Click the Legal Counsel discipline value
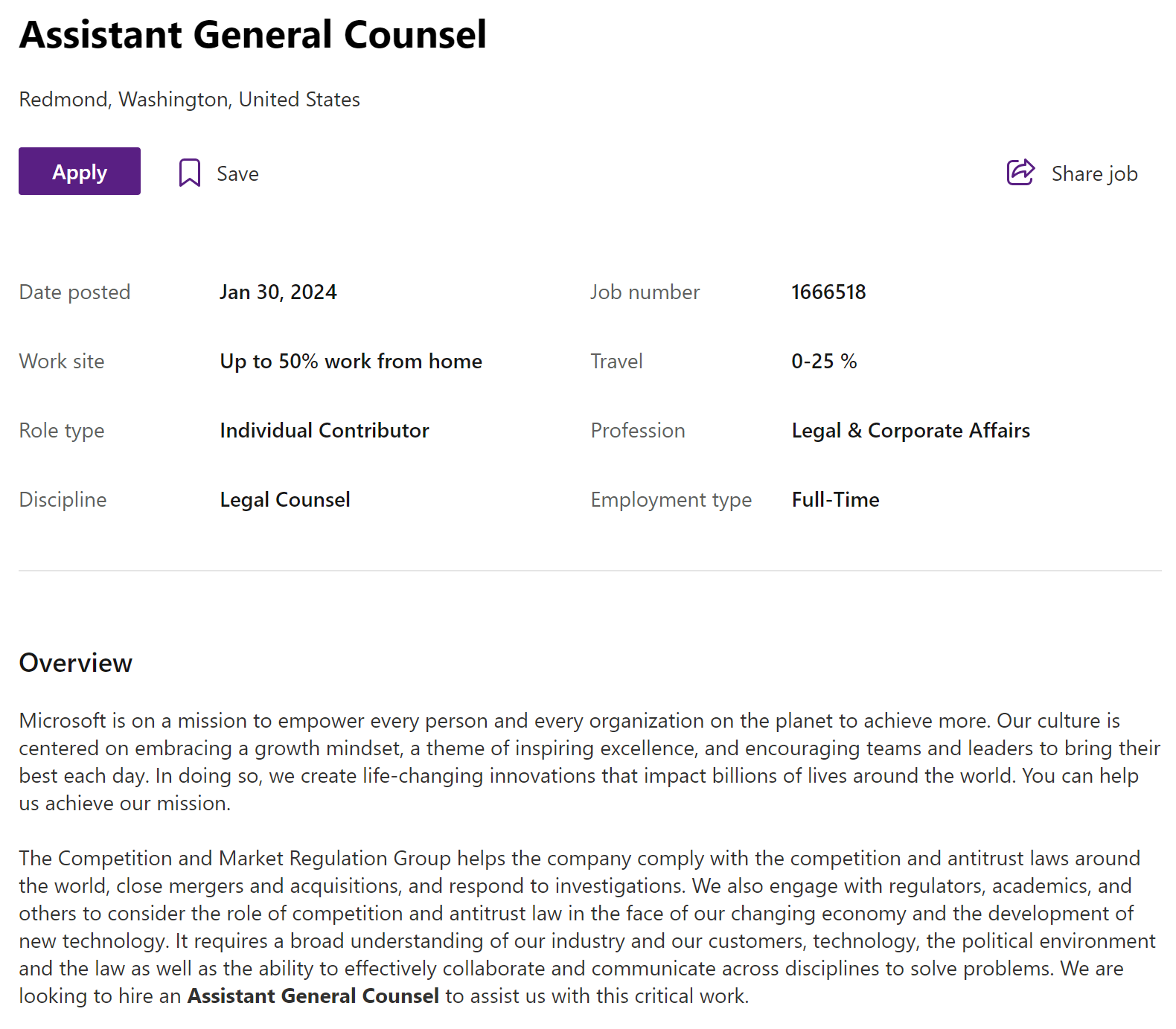 click(x=285, y=500)
